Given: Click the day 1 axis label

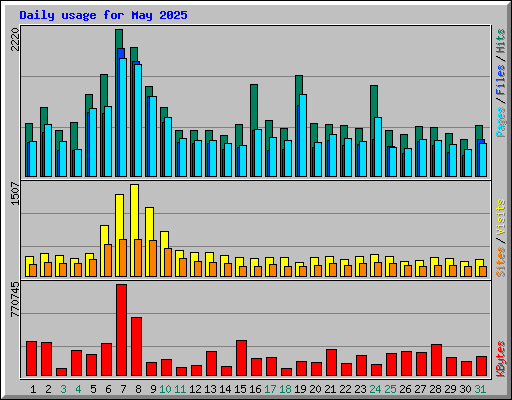Looking at the screenshot, I should point(33,389).
